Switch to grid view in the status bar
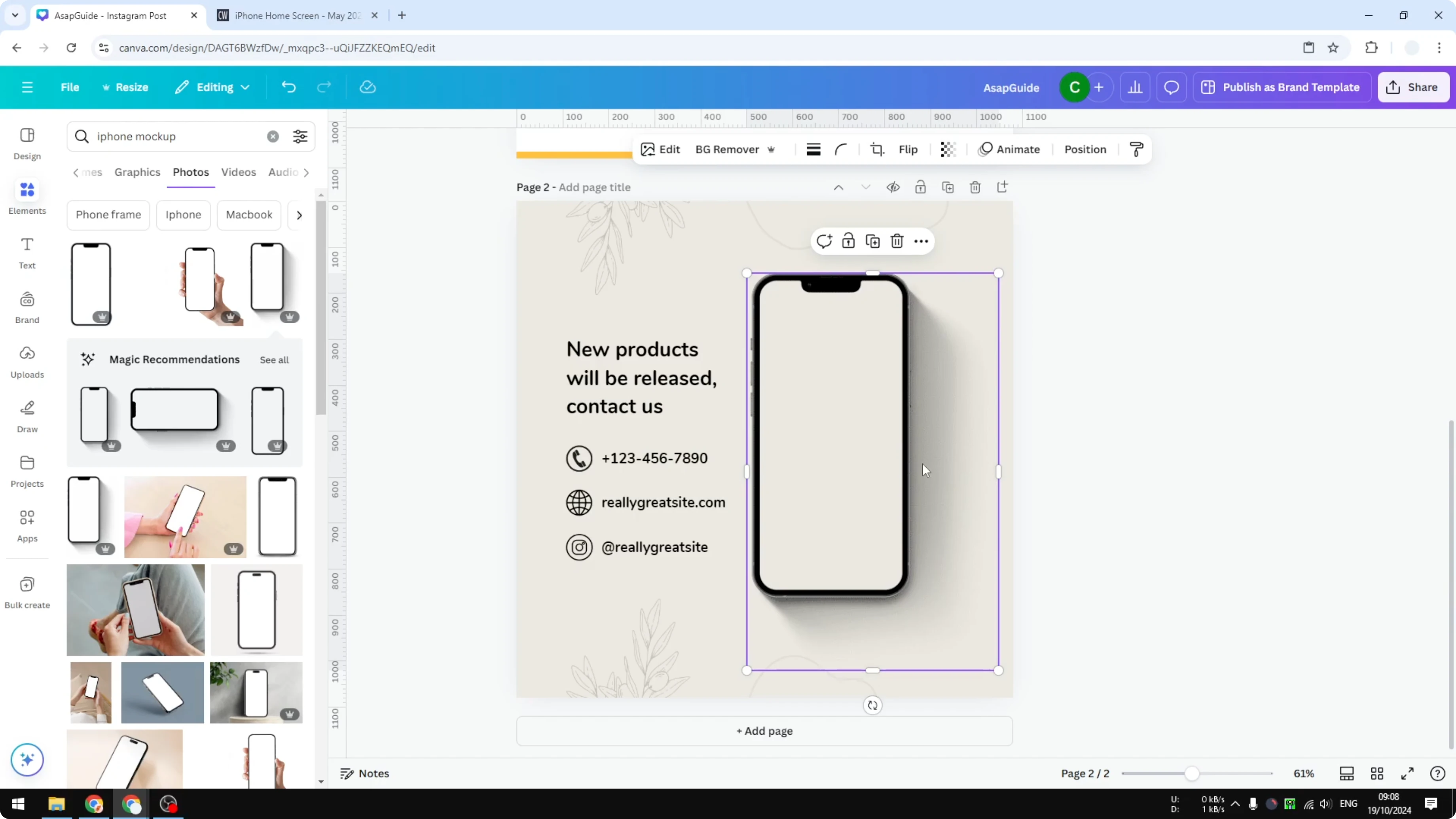 pyautogui.click(x=1377, y=773)
